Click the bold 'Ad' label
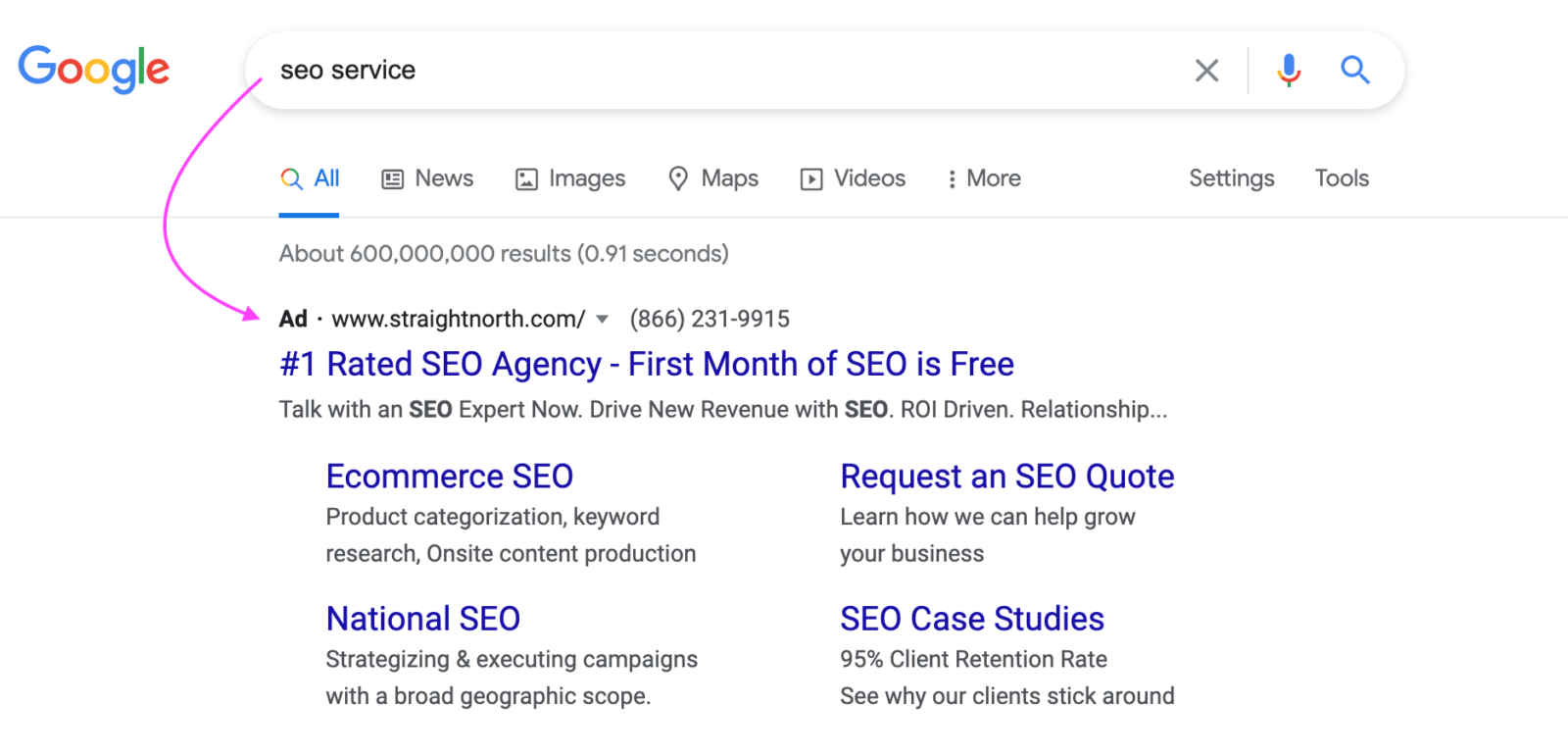The image size is (1568, 756). pos(293,319)
